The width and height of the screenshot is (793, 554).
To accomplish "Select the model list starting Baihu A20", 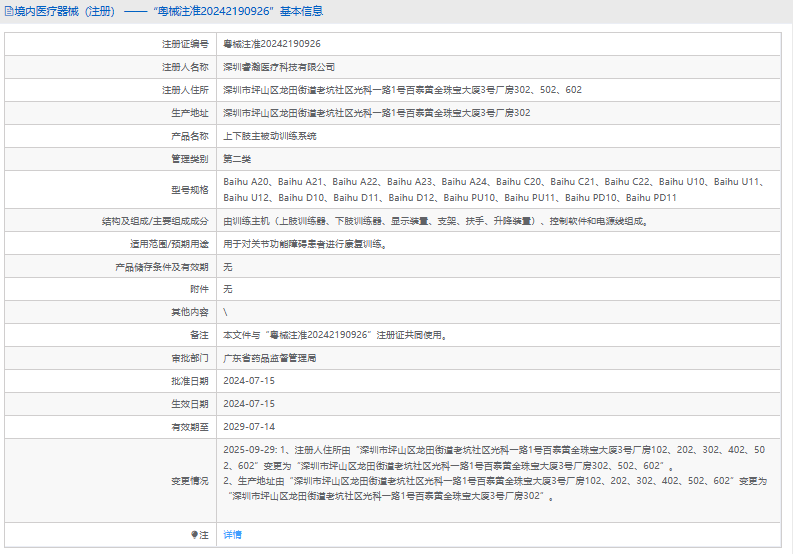I will point(495,190).
